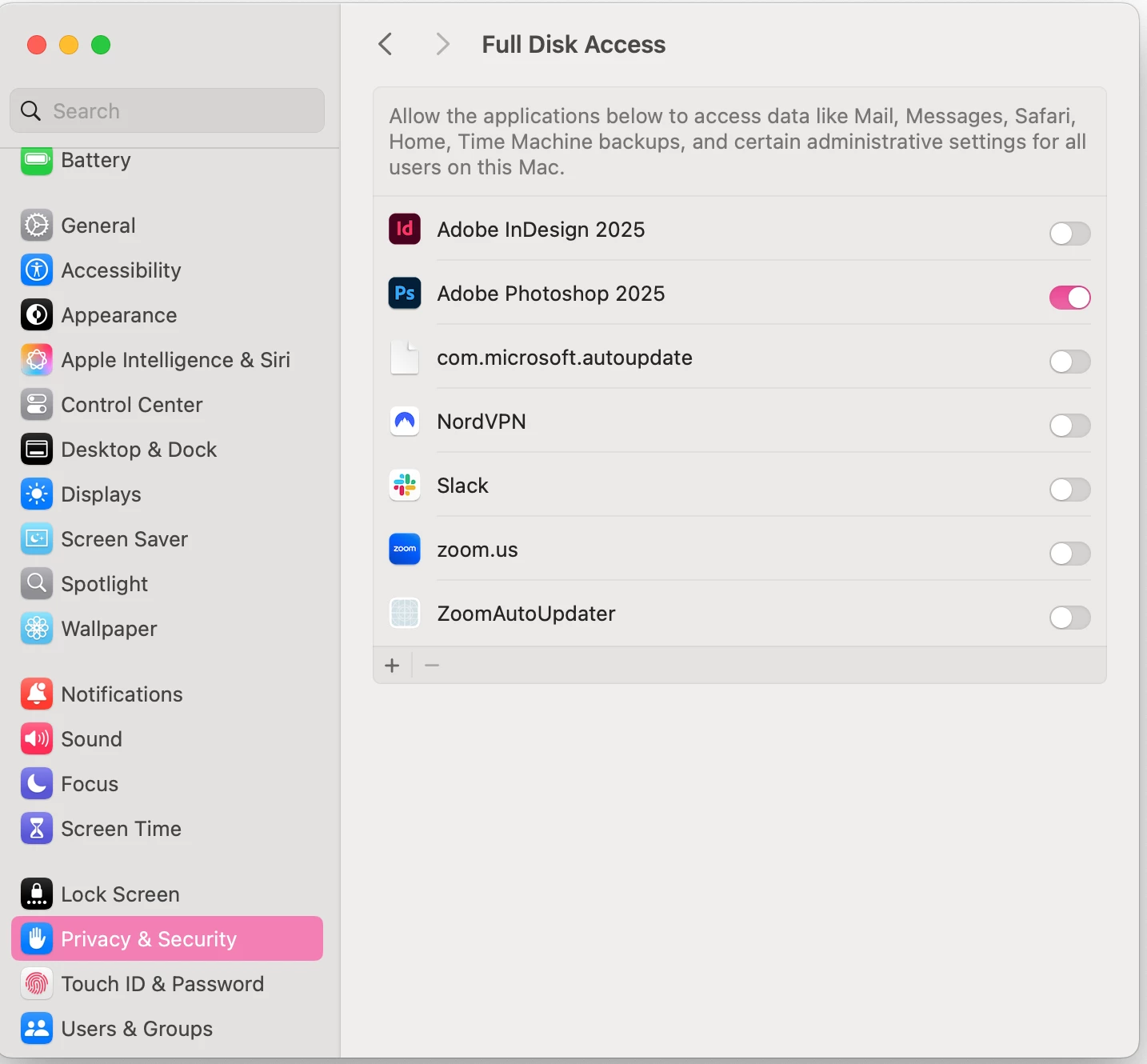
Task: Select the zoom.us row name
Action: [x=478, y=550]
